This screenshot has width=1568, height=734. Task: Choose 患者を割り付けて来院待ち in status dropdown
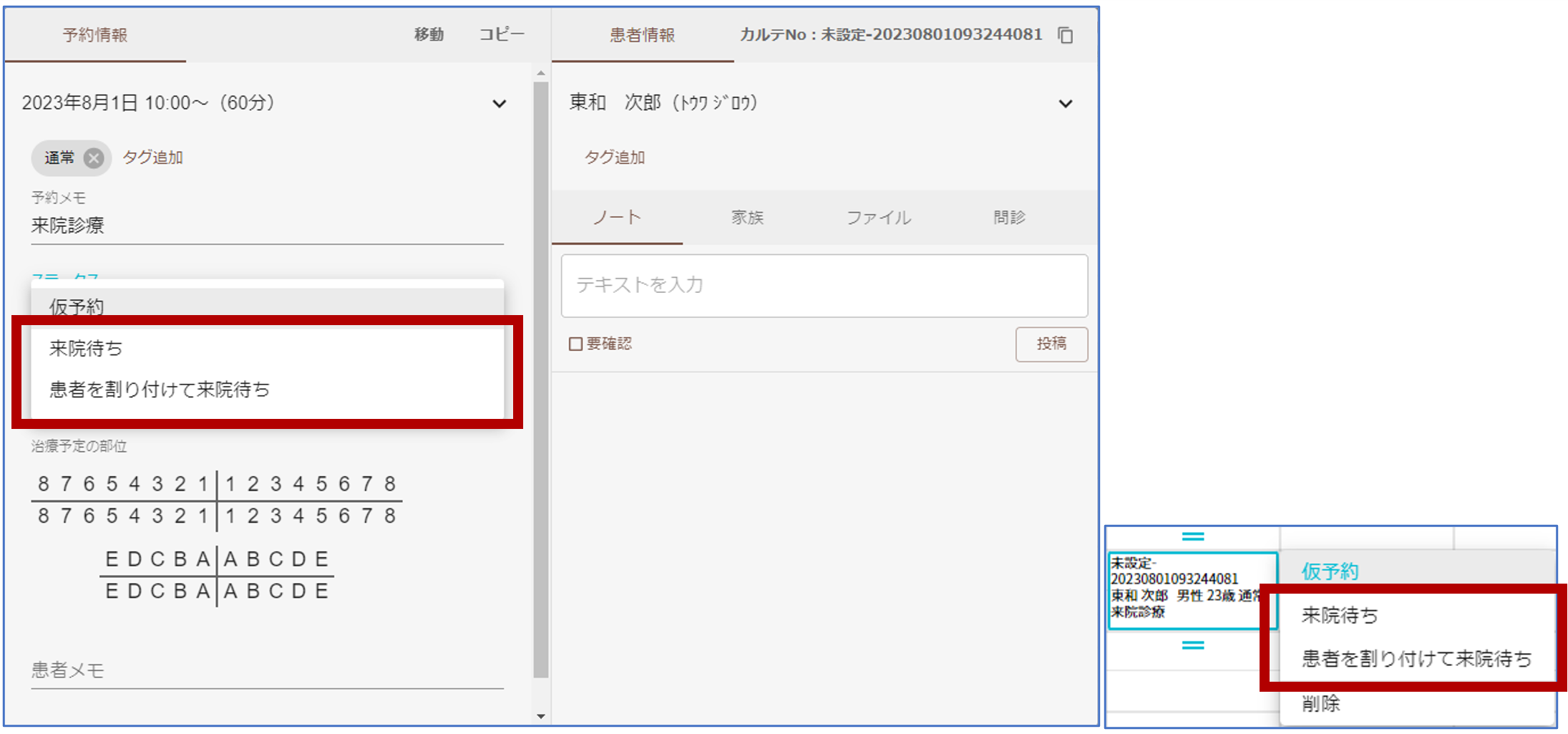click(x=159, y=390)
